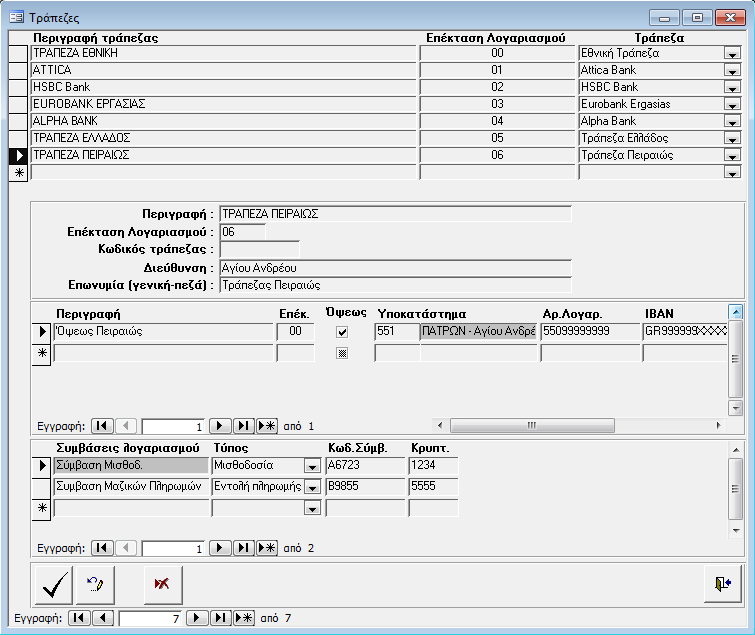
Task: Go to previous record in main form navigator
Action: click(x=101, y=619)
